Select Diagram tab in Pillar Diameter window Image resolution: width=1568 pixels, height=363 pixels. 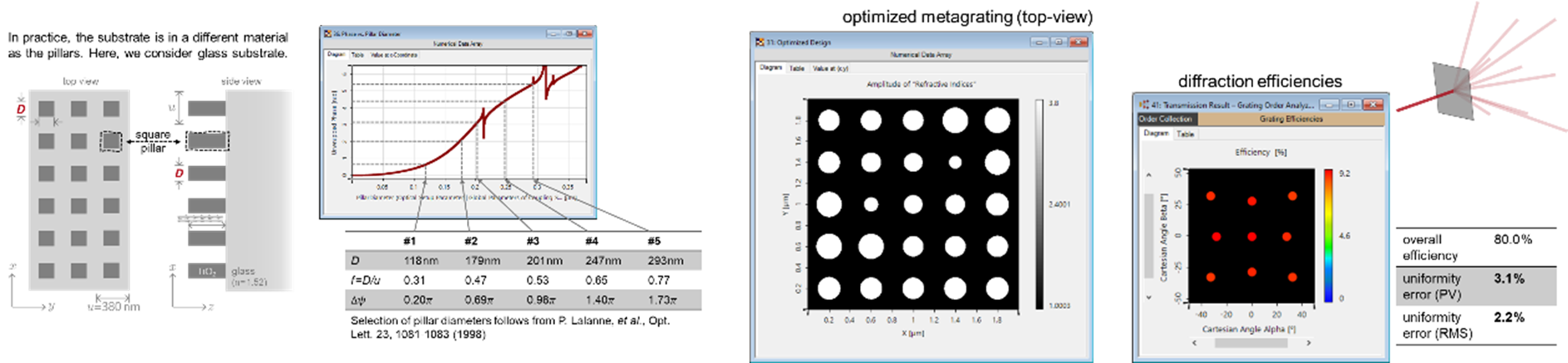pos(336,55)
